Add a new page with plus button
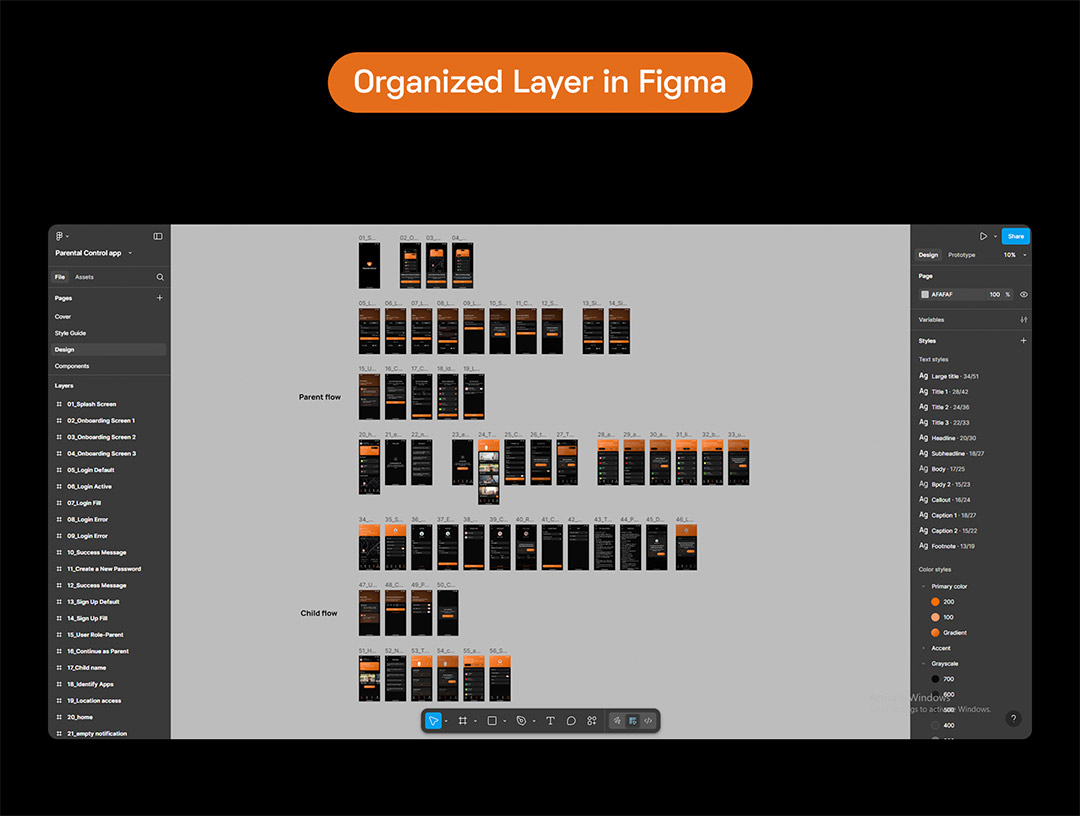The image size is (1080, 816). (x=160, y=298)
